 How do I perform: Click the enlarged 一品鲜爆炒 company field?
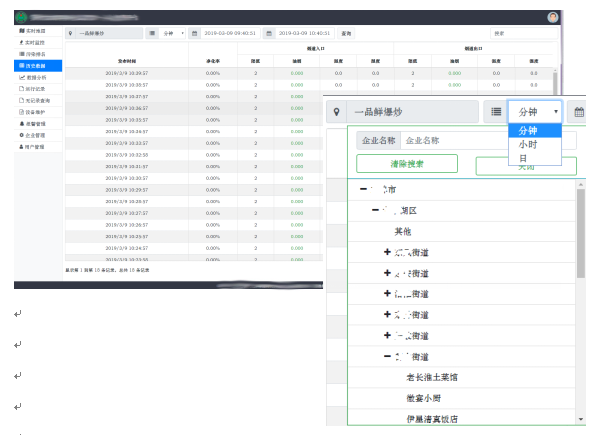click(x=413, y=112)
